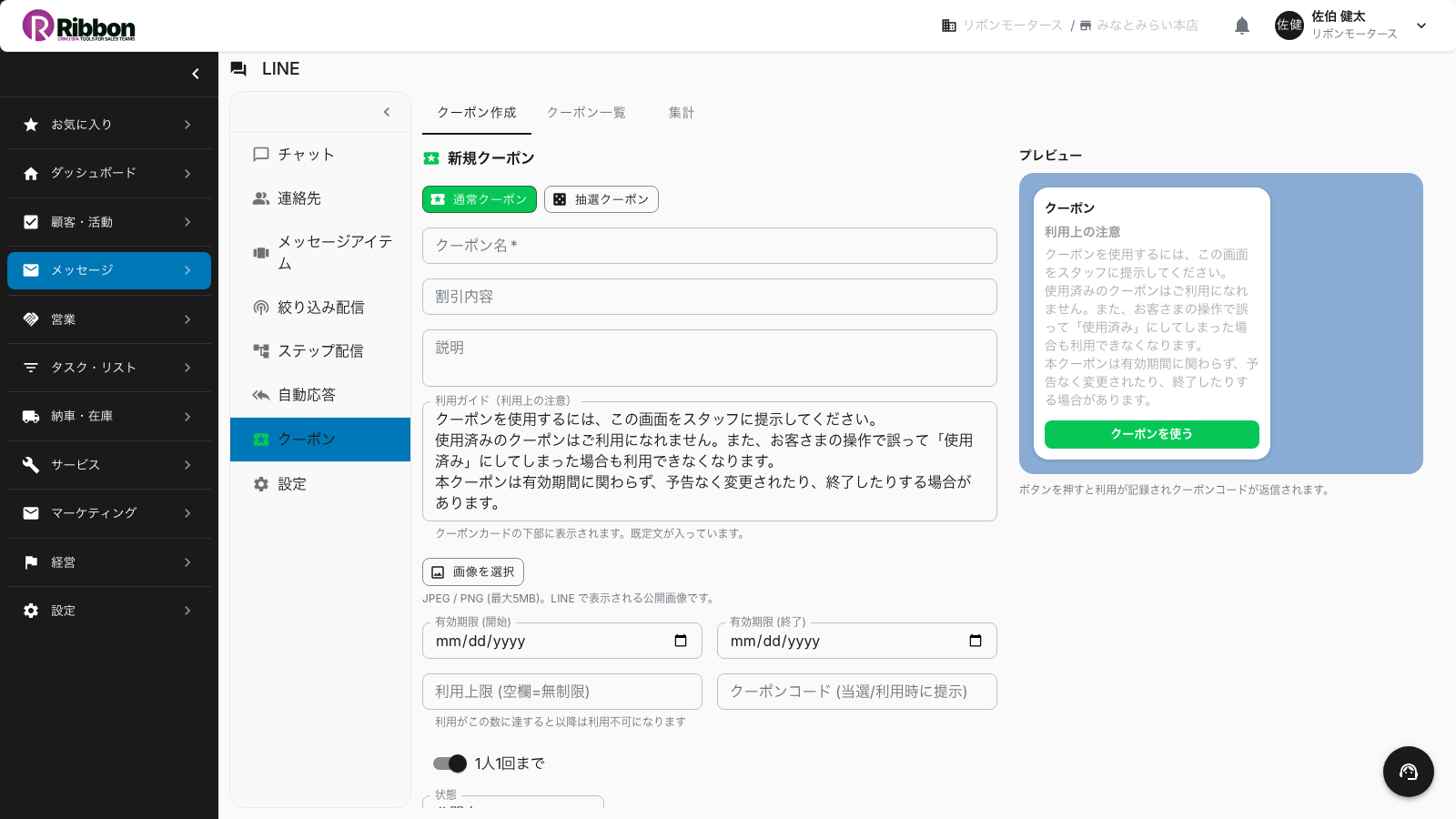Click the LINE chat icon in the page header
Image resolution: width=1456 pixels, height=819 pixels.
pyautogui.click(x=238, y=69)
